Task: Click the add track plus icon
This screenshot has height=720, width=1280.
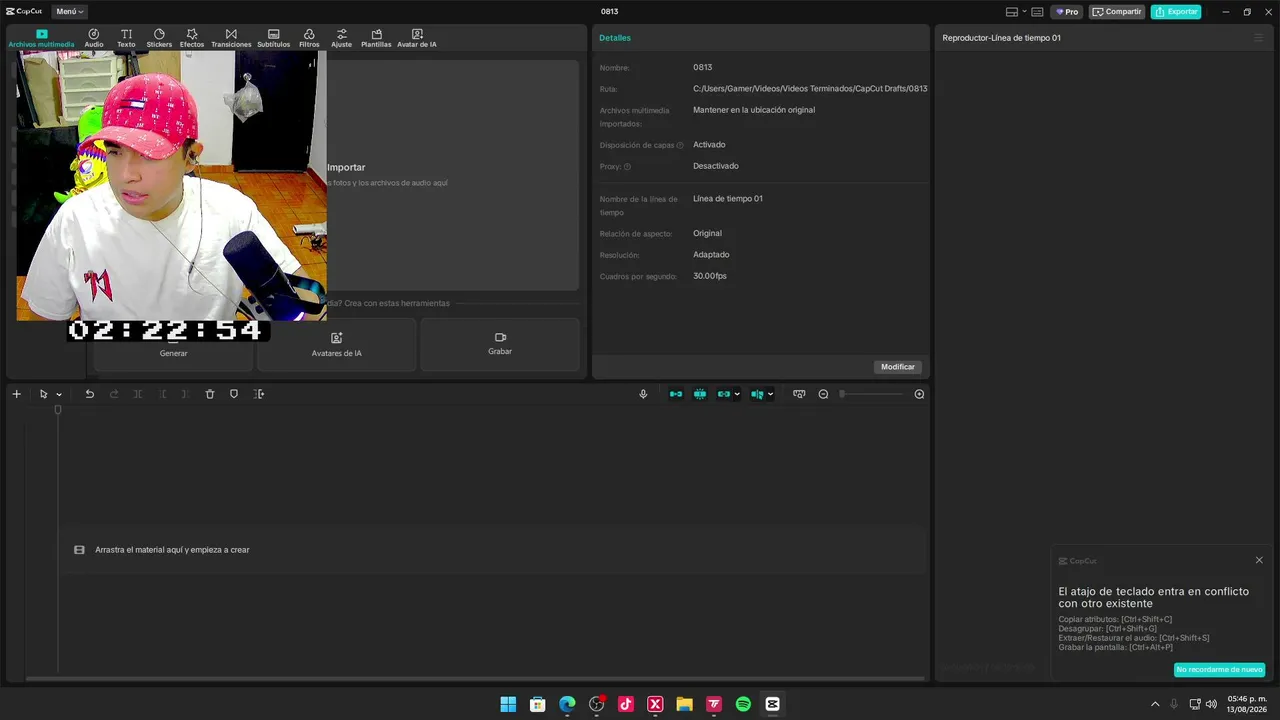Action: pyautogui.click(x=16, y=394)
